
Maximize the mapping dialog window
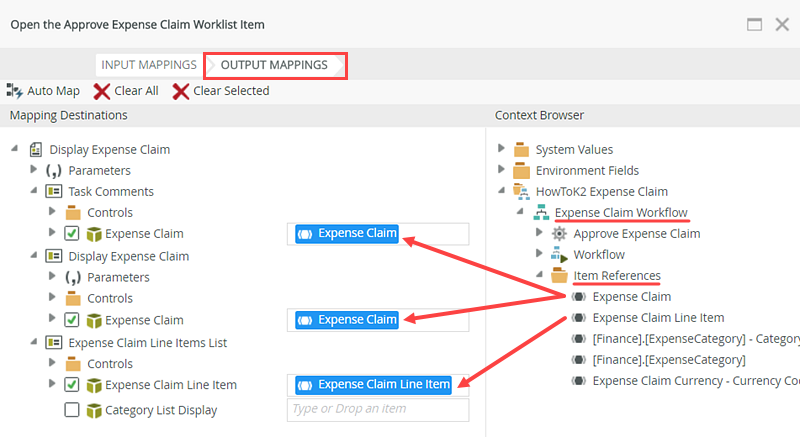click(755, 24)
